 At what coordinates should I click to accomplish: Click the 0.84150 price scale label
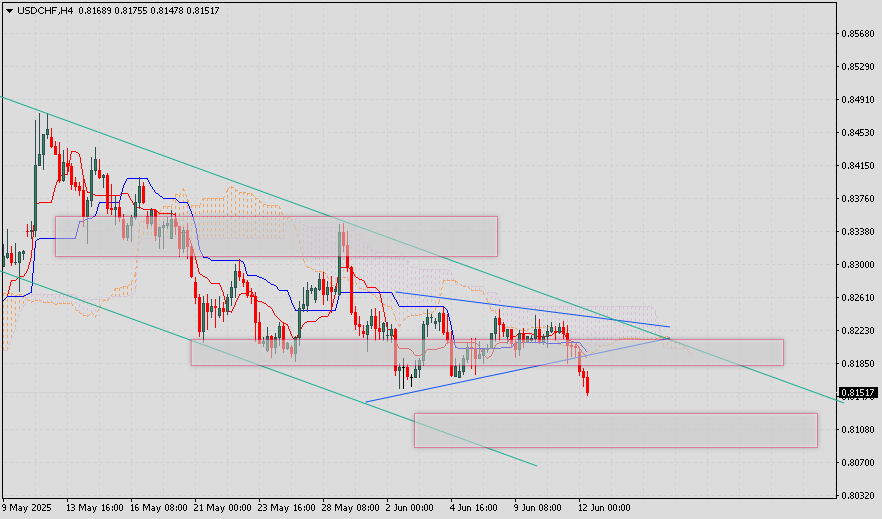tap(858, 166)
